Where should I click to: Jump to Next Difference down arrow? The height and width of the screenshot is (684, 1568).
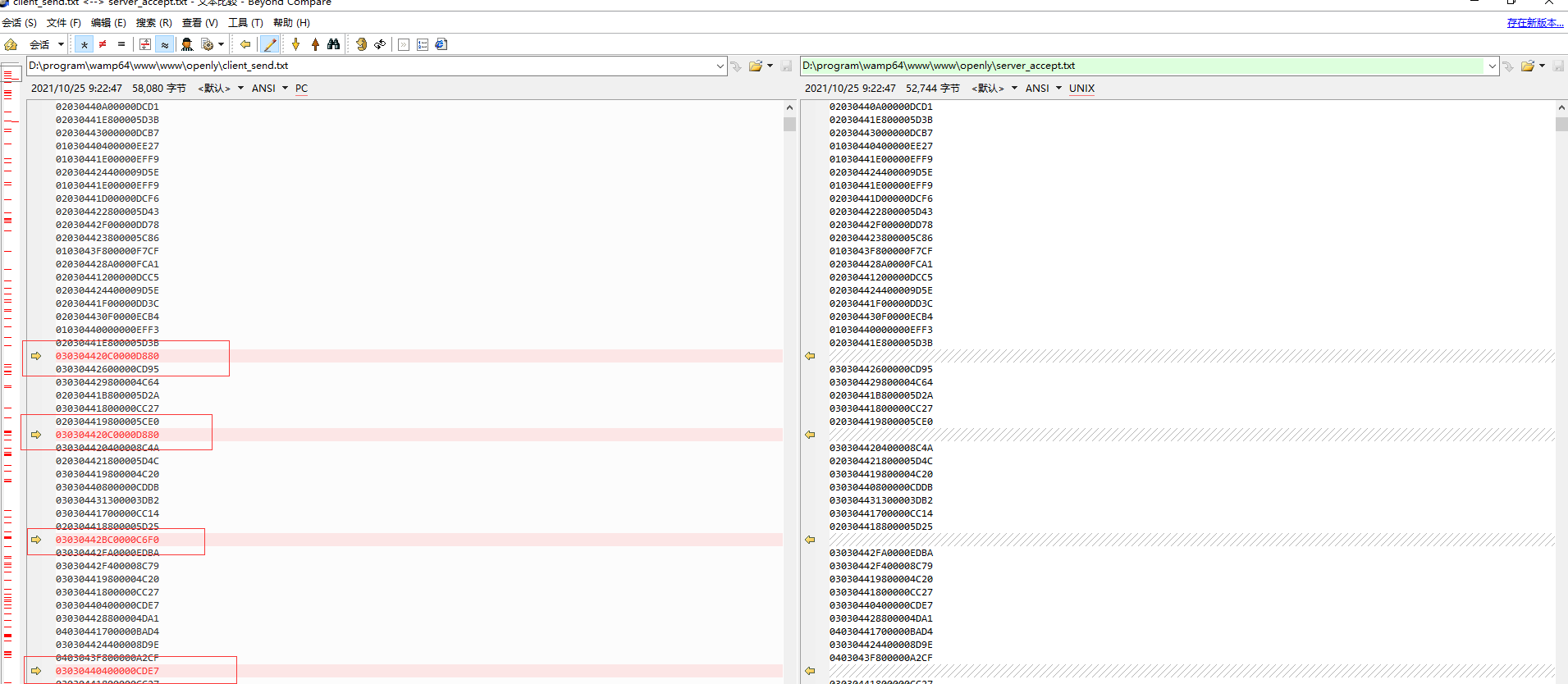click(x=296, y=44)
